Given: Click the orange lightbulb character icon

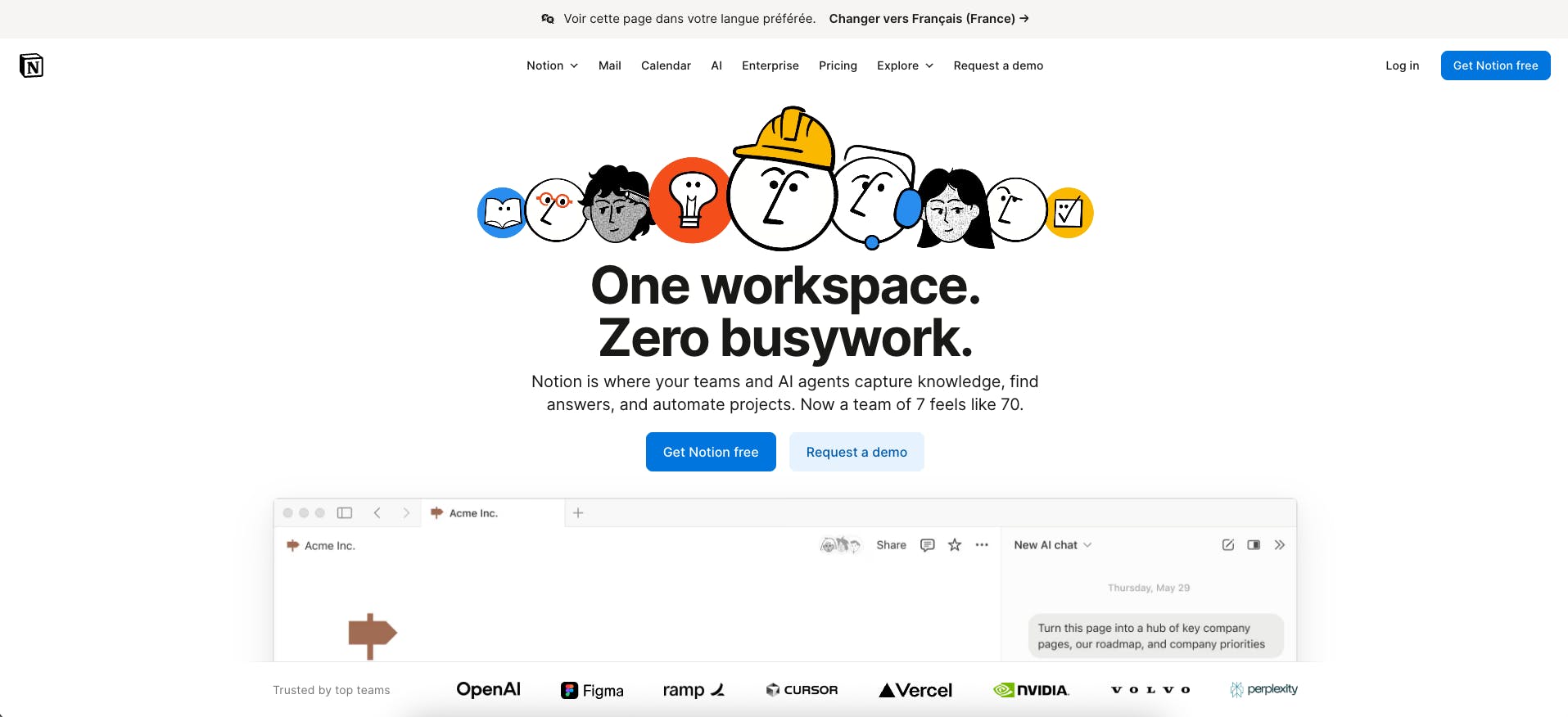Looking at the screenshot, I should pos(692,201).
